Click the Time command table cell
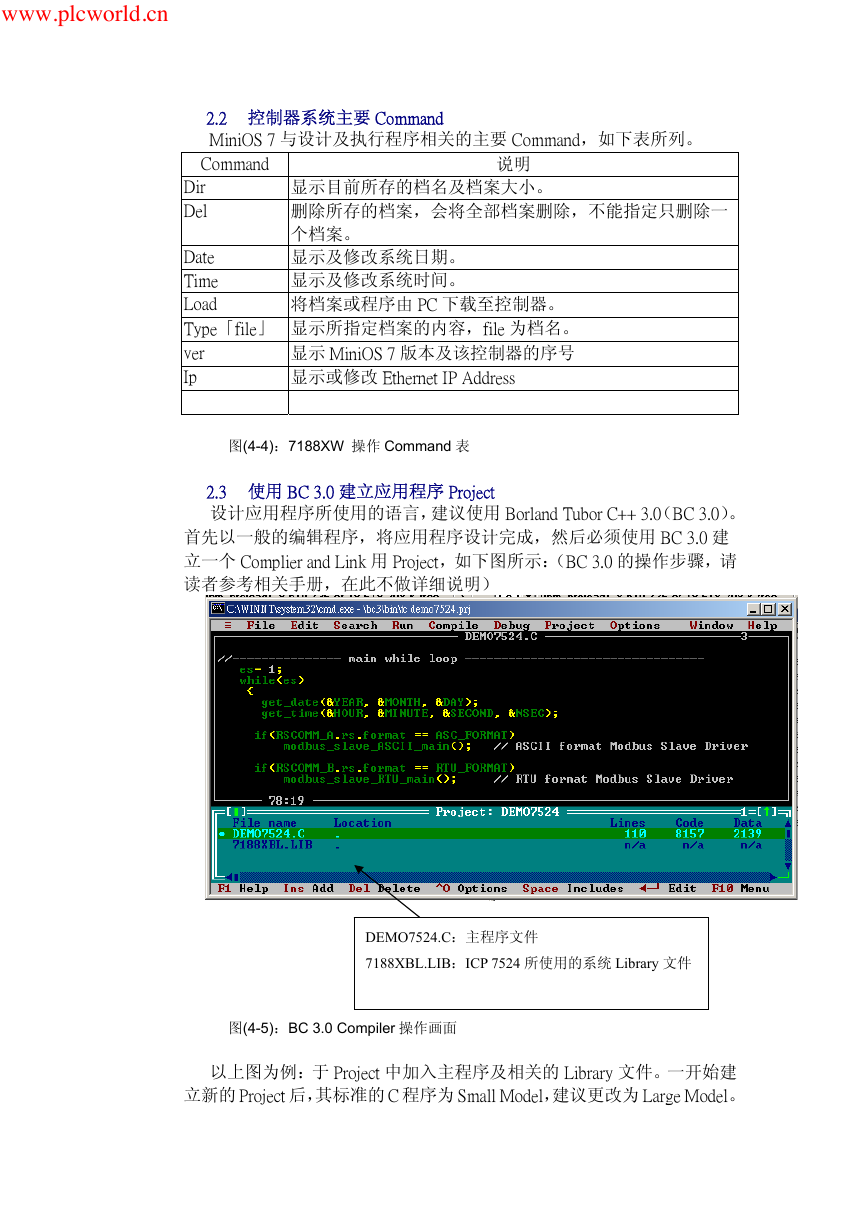Image resolution: width=868 pixels, height=1228 pixels. (235, 281)
